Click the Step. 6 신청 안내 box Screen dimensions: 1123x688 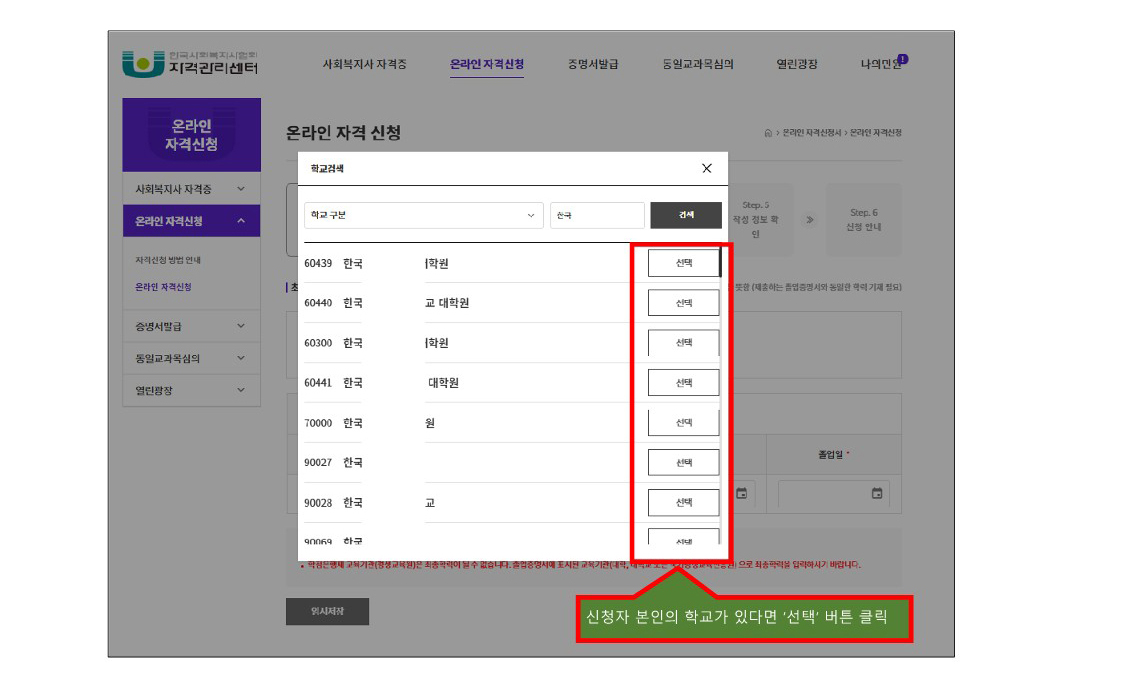coord(863,220)
